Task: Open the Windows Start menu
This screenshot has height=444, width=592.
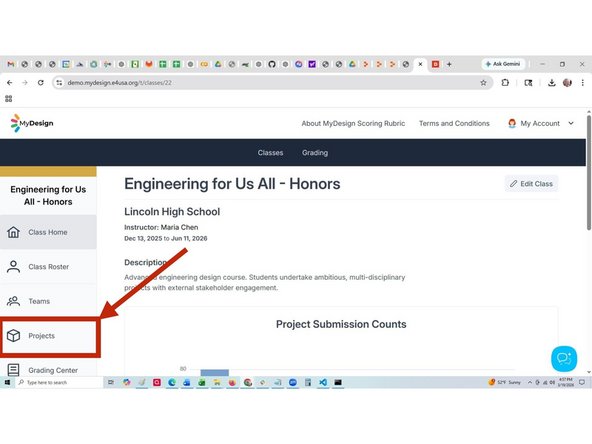Action: pos(7,382)
